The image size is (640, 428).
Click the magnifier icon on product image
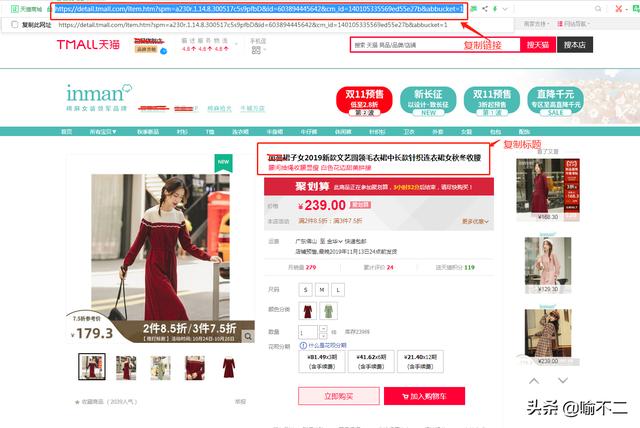[x=247, y=336]
